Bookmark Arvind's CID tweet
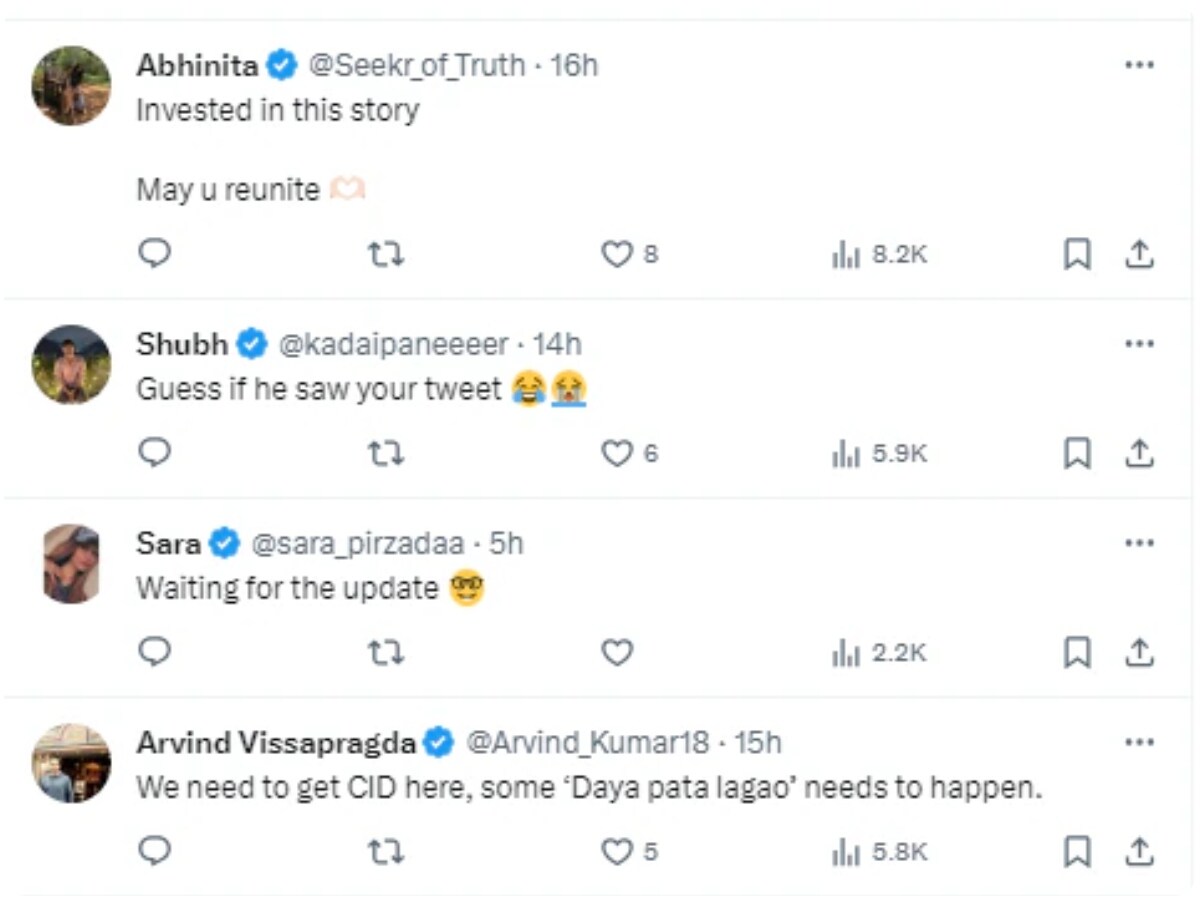 (1076, 852)
